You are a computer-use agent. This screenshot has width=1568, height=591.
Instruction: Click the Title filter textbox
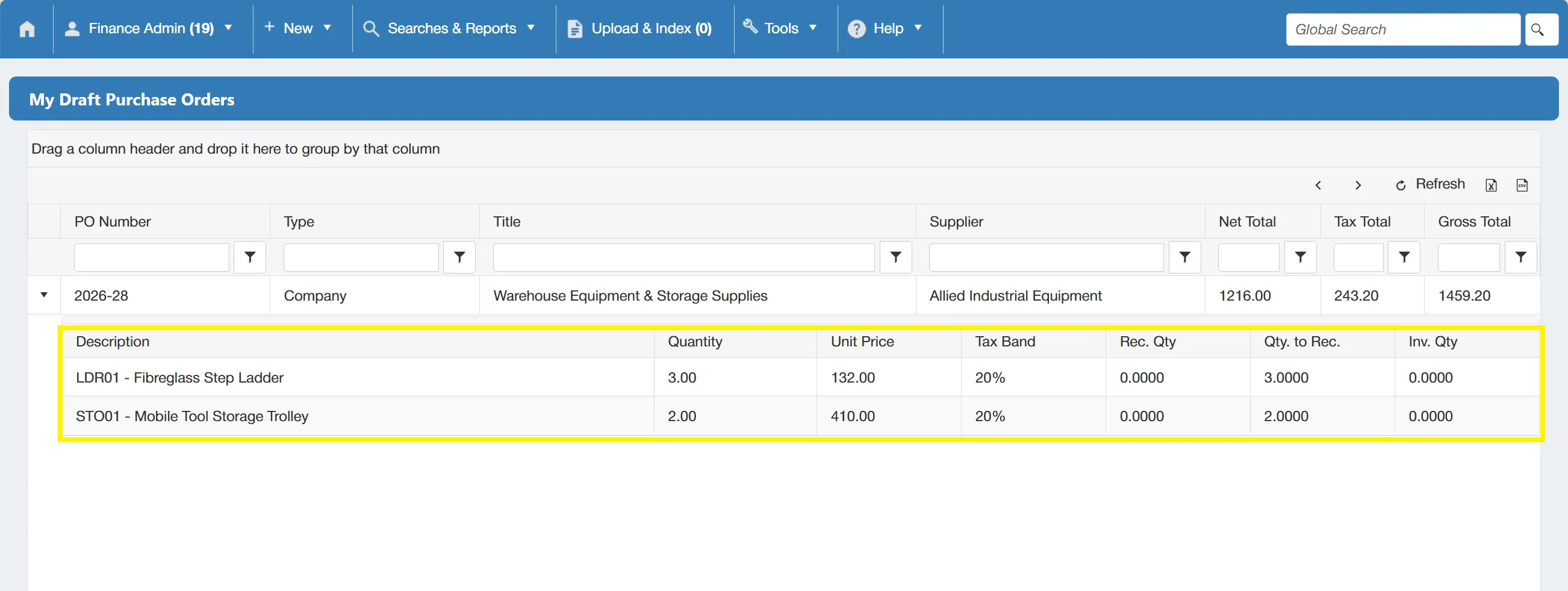(683, 257)
